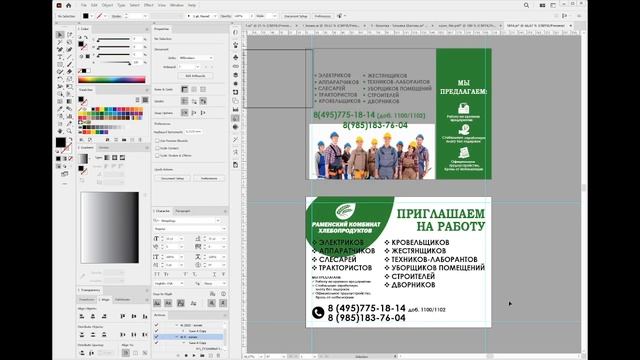The image size is (640, 360).
Task: Apply All Caps in Character panel
Action: coord(158,274)
